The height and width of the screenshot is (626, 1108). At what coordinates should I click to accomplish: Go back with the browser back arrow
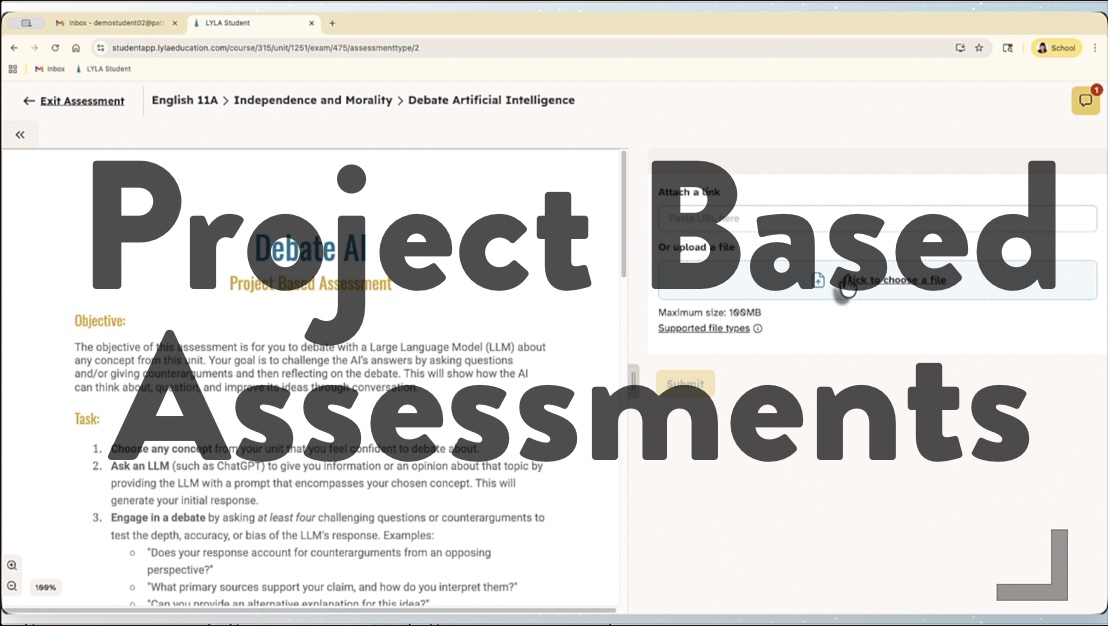[x=14, y=48]
